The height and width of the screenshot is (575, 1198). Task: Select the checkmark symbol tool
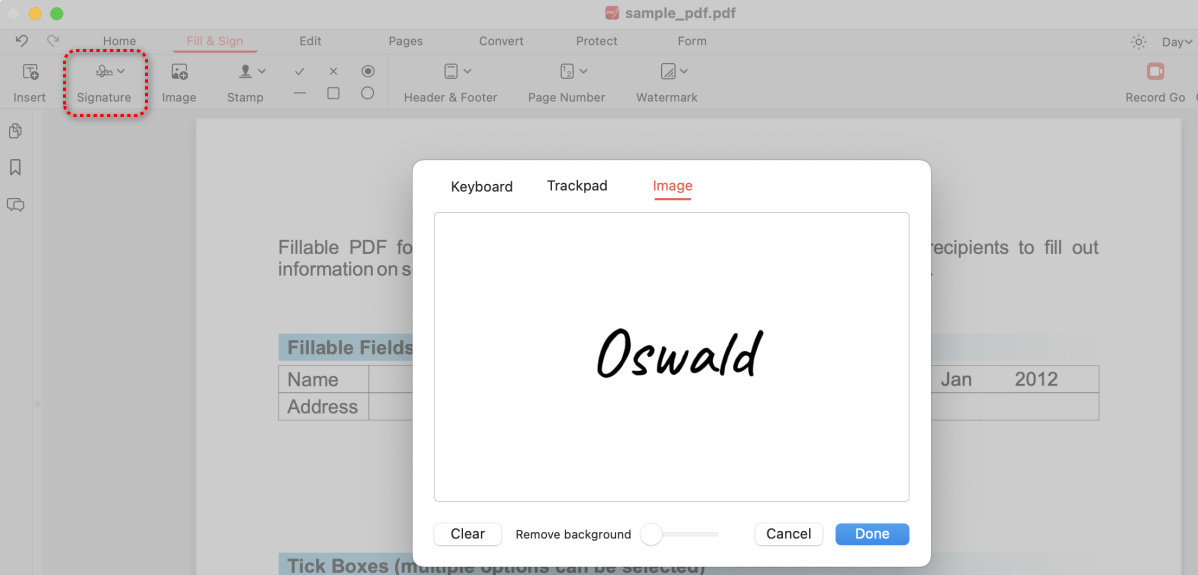point(300,71)
